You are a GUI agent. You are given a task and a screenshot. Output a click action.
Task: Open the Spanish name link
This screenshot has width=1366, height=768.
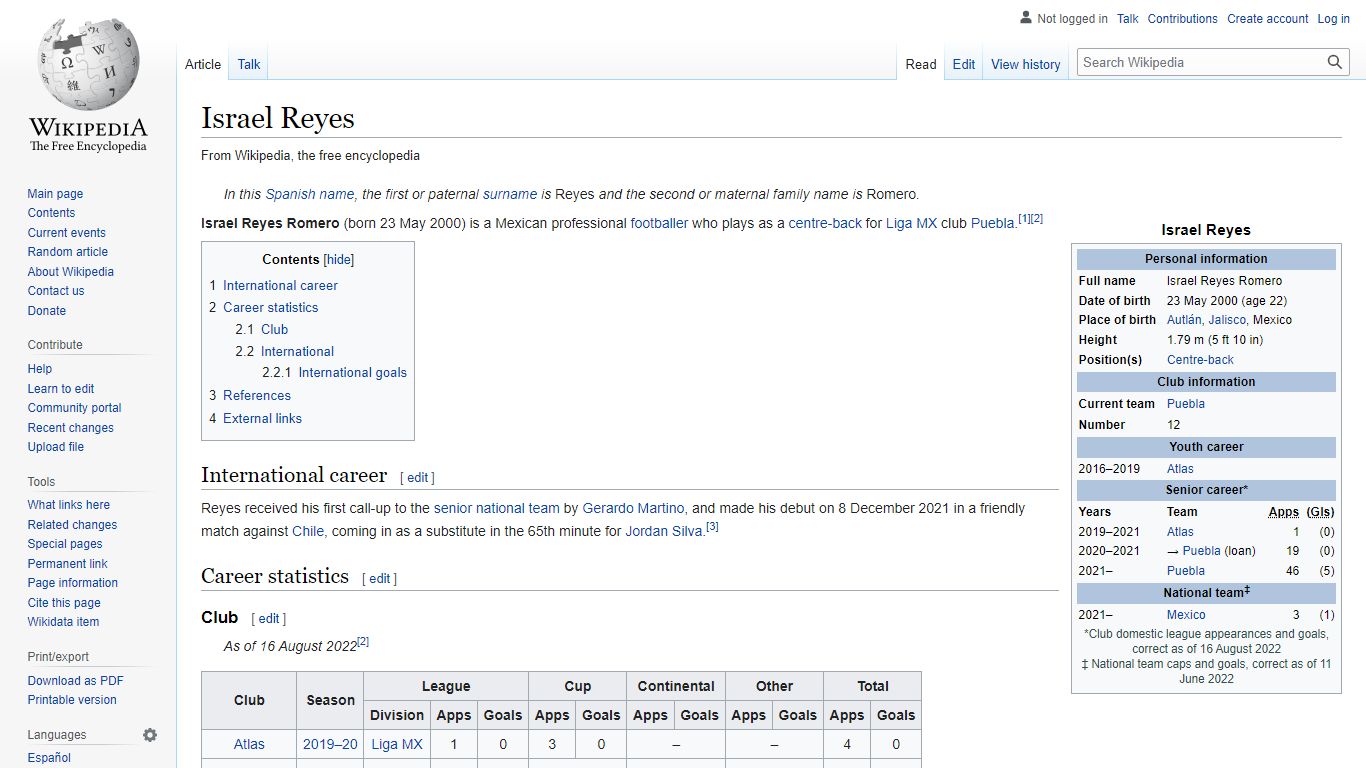click(310, 195)
